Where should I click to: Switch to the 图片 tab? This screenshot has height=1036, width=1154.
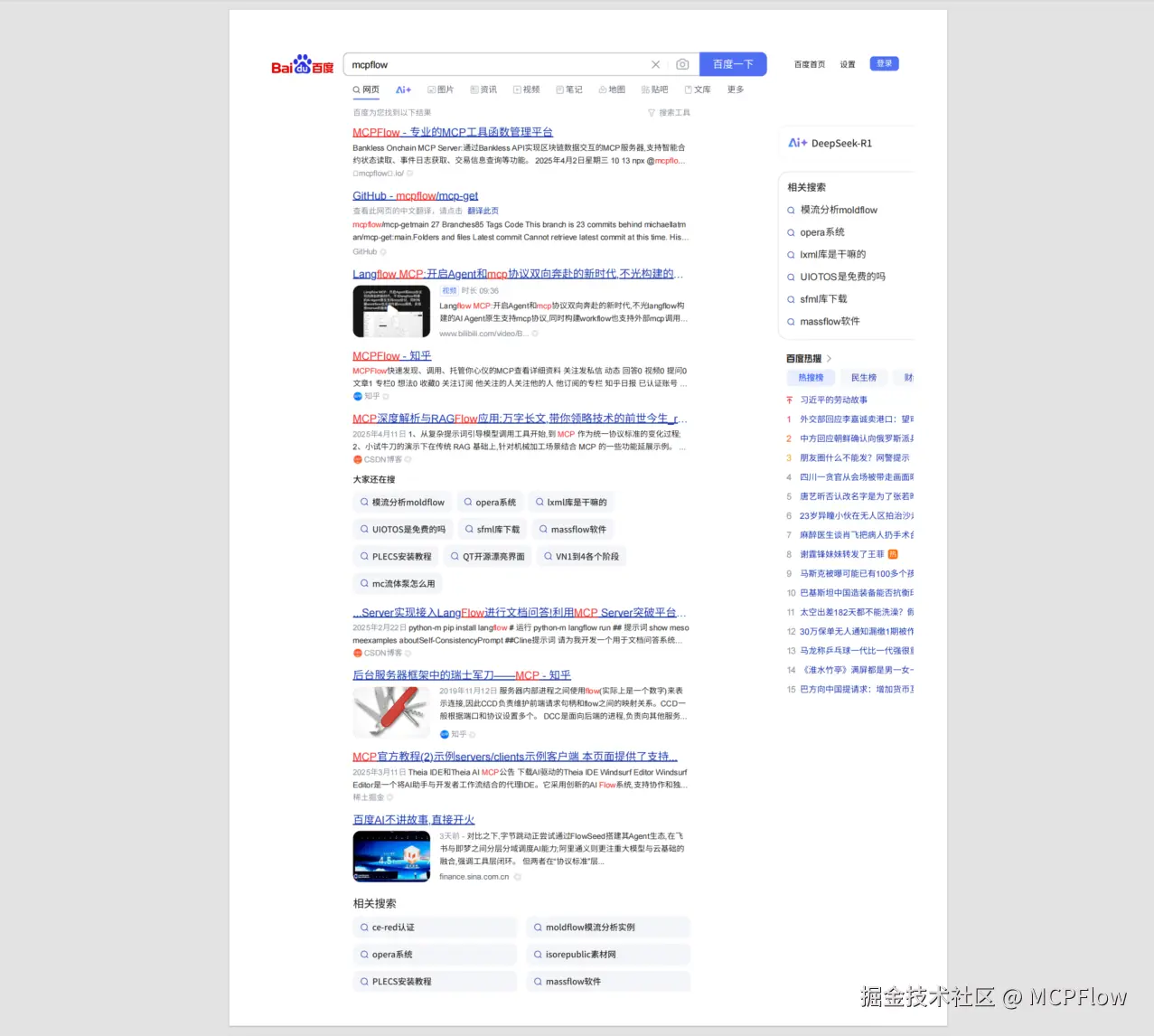pyautogui.click(x=441, y=89)
